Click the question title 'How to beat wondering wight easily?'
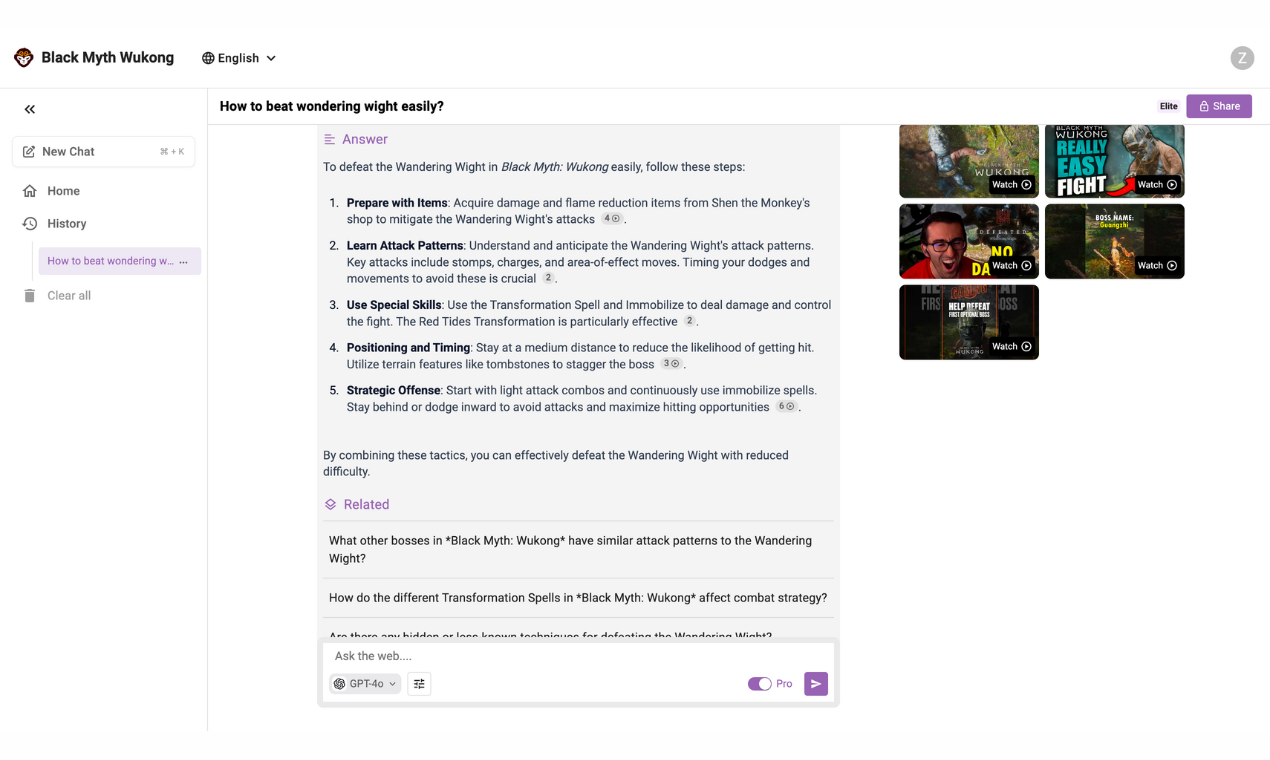This screenshot has height=760, width=1270. pos(331,106)
